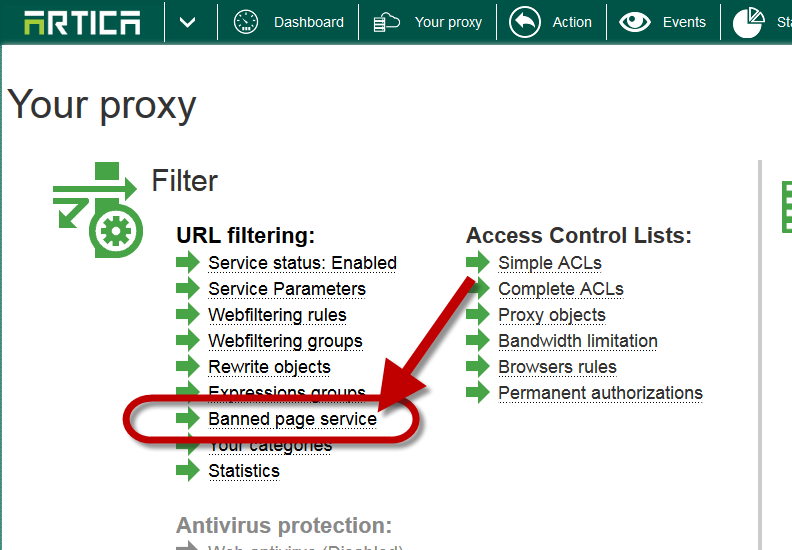Click the Artica logo
Image resolution: width=792 pixels, height=550 pixels.
pyautogui.click(x=82, y=23)
